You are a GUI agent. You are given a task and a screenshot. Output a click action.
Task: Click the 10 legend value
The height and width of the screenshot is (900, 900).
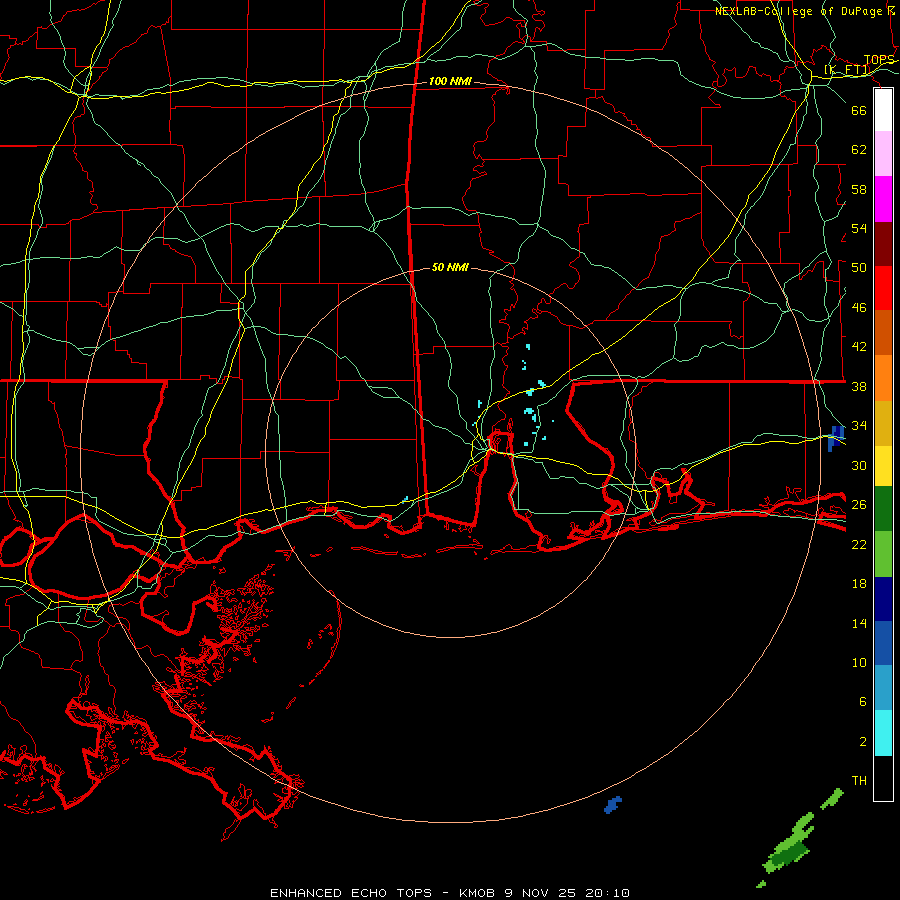(x=859, y=662)
